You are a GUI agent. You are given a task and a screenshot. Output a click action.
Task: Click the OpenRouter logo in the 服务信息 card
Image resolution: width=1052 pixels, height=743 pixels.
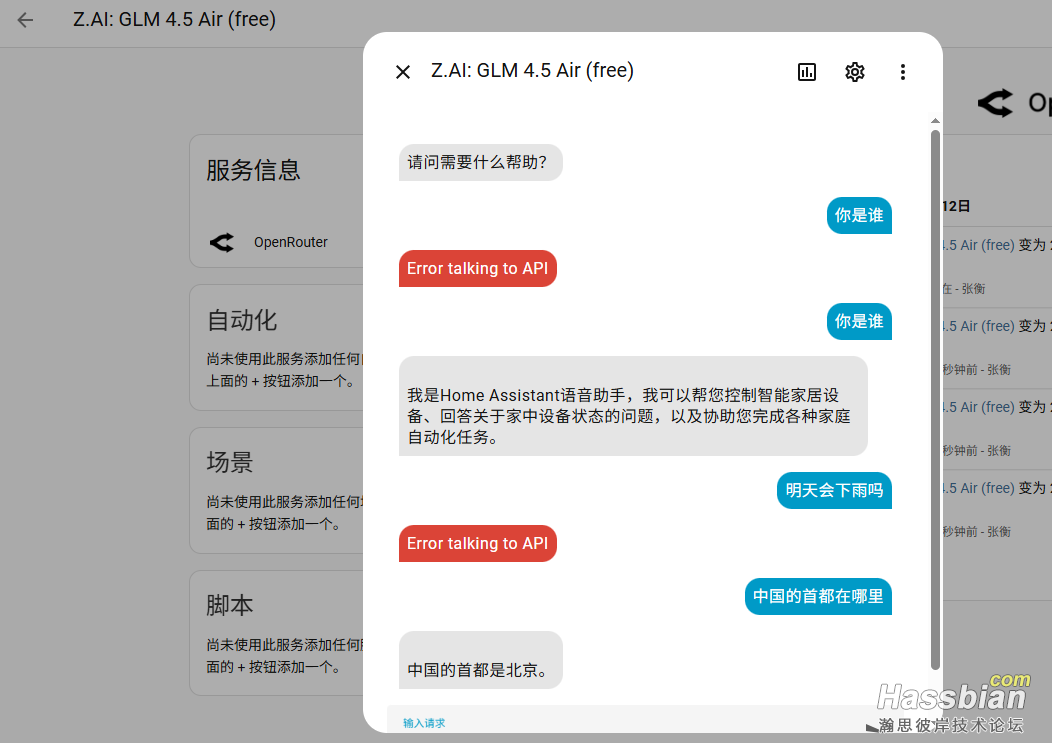pyautogui.click(x=222, y=242)
